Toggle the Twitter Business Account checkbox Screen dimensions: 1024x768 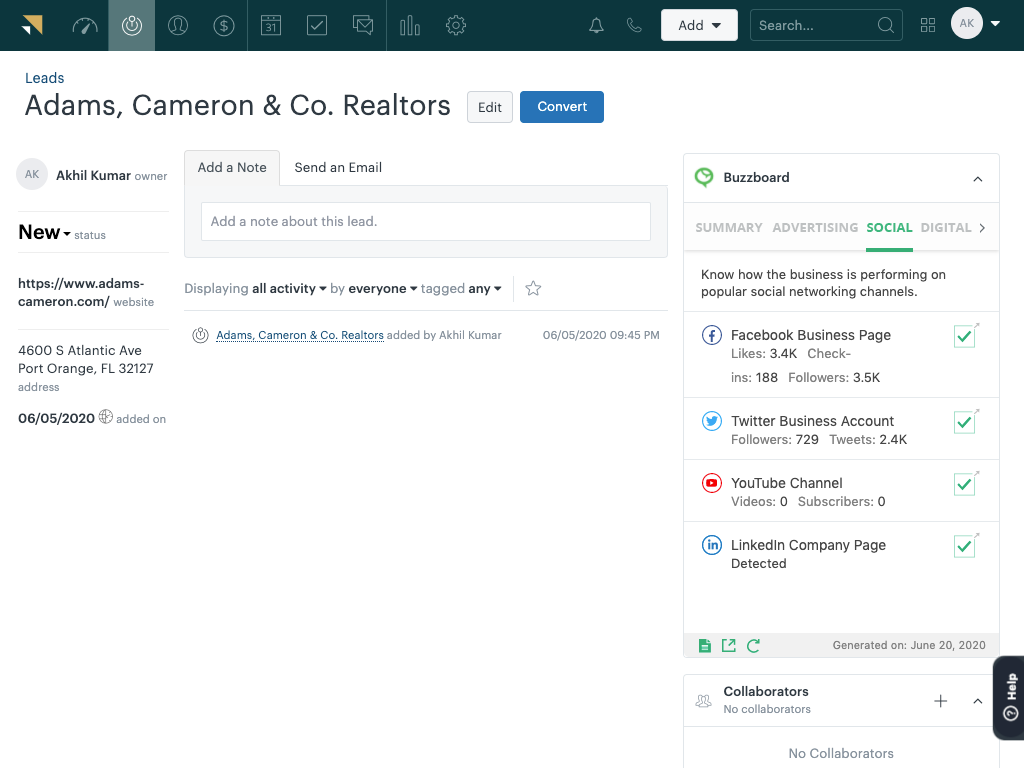click(964, 423)
